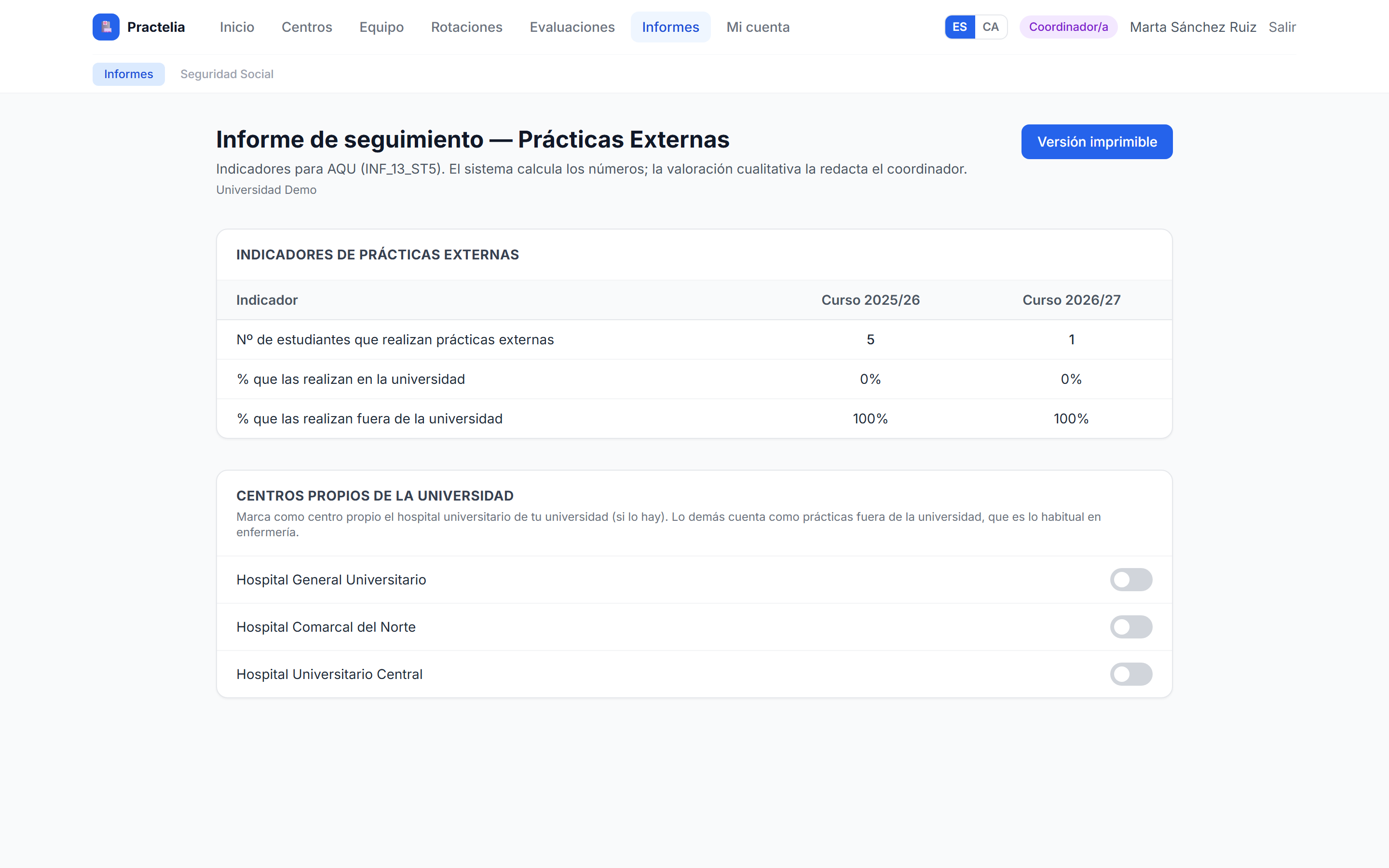Select the 100% value for Curso 2026/27
The width and height of the screenshot is (1389, 868).
tap(1071, 419)
